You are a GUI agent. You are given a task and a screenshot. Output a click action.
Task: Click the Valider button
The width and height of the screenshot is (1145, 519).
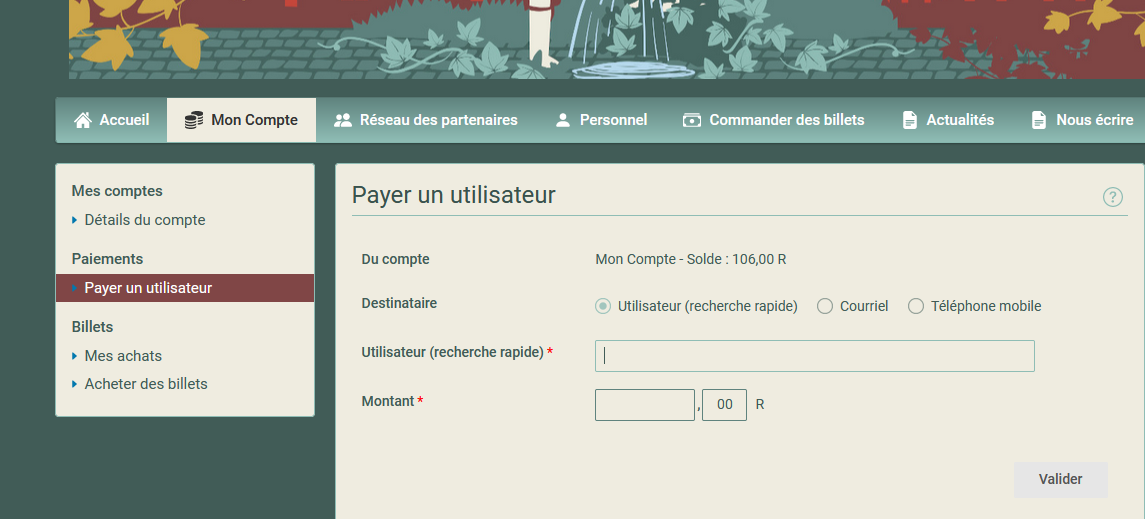pyautogui.click(x=1060, y=480)
